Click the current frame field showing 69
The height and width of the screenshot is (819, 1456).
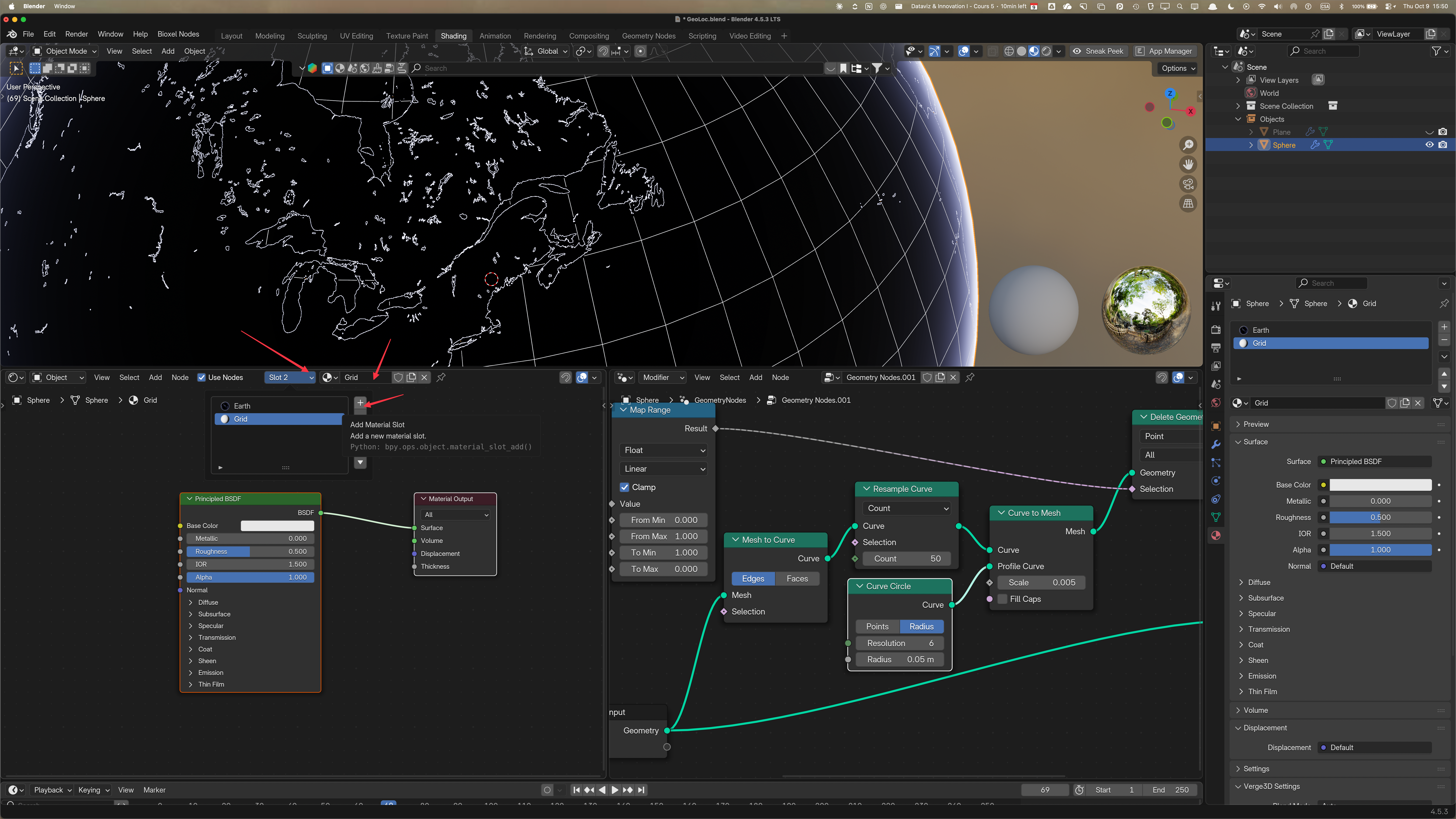tap(1045, 790)
